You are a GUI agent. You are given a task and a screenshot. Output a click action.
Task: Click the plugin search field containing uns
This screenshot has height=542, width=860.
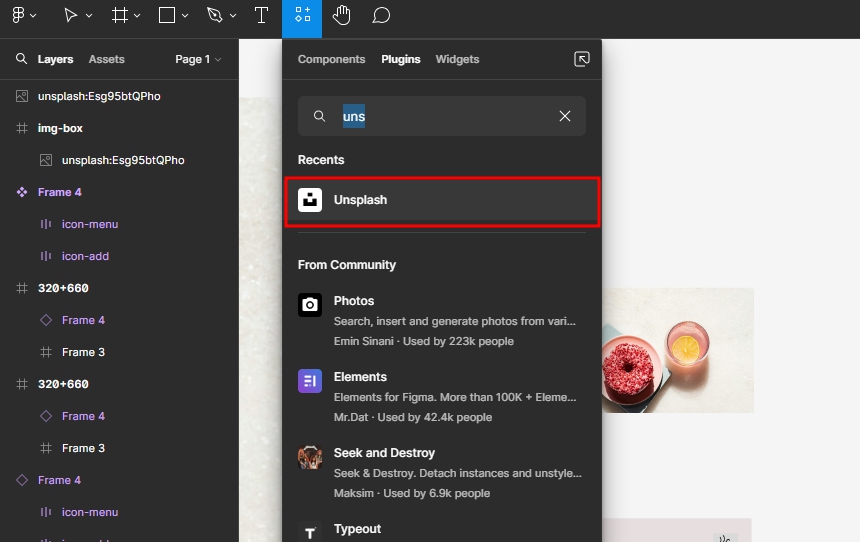(x=442, y=116)
